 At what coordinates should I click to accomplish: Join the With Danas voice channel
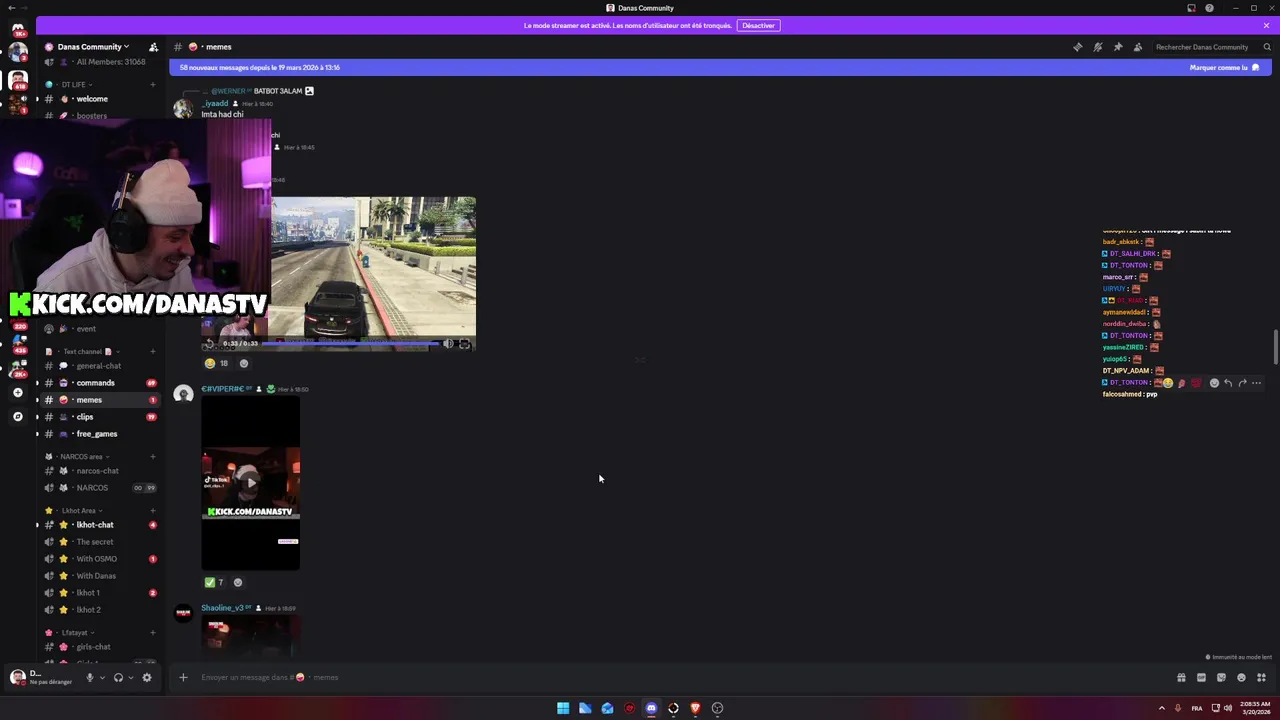(99, 576)
